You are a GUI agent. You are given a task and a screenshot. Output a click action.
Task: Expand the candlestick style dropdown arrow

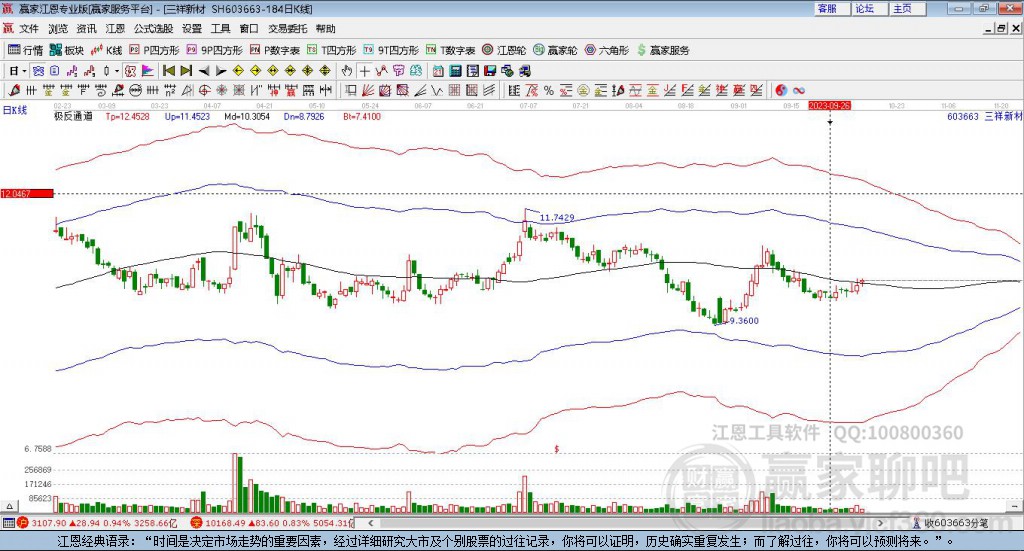pyautogui.click(x=117, y=71)
